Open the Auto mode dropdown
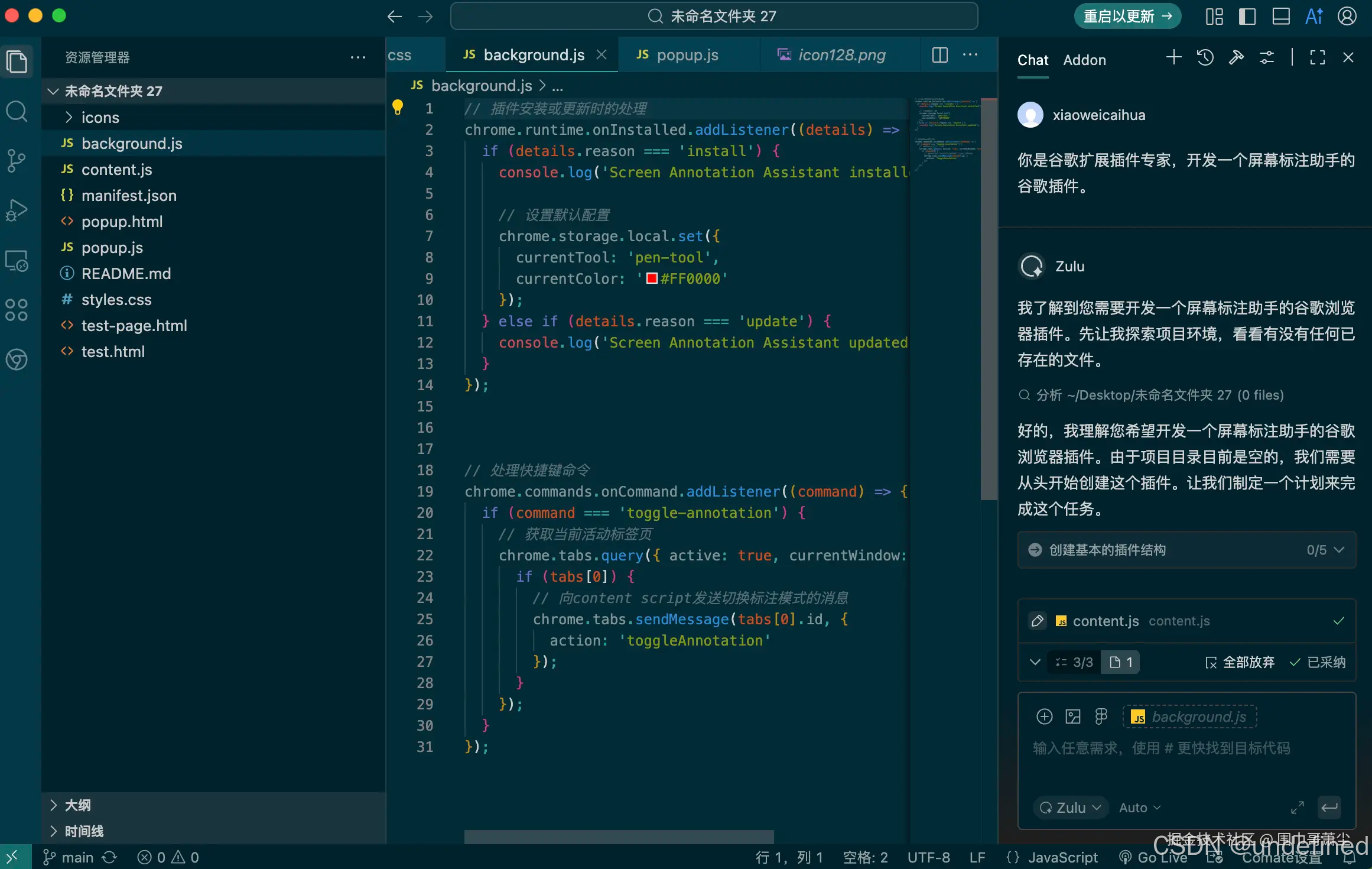Screen dimensions: 1372x869 pyautogui.click(x=1139, y=808)
